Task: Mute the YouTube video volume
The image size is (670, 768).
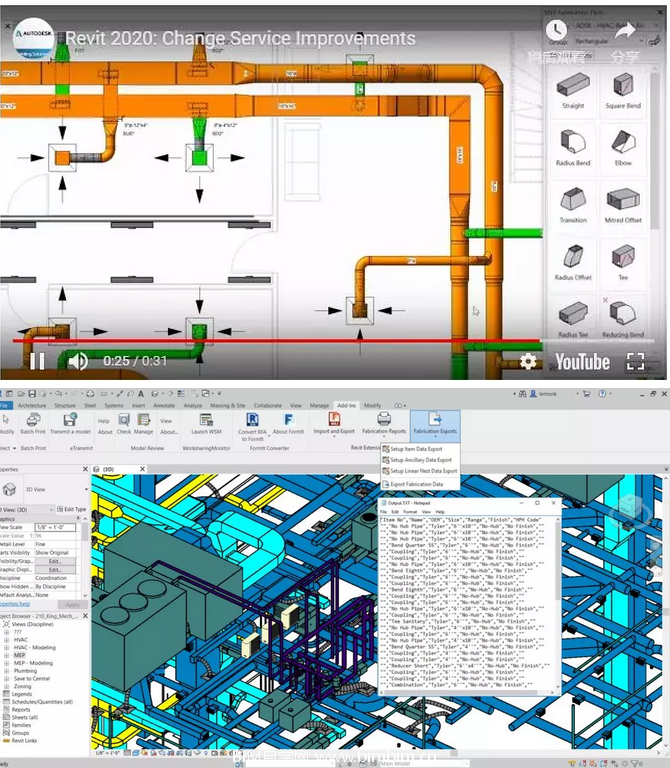Action: pos(77,361)
